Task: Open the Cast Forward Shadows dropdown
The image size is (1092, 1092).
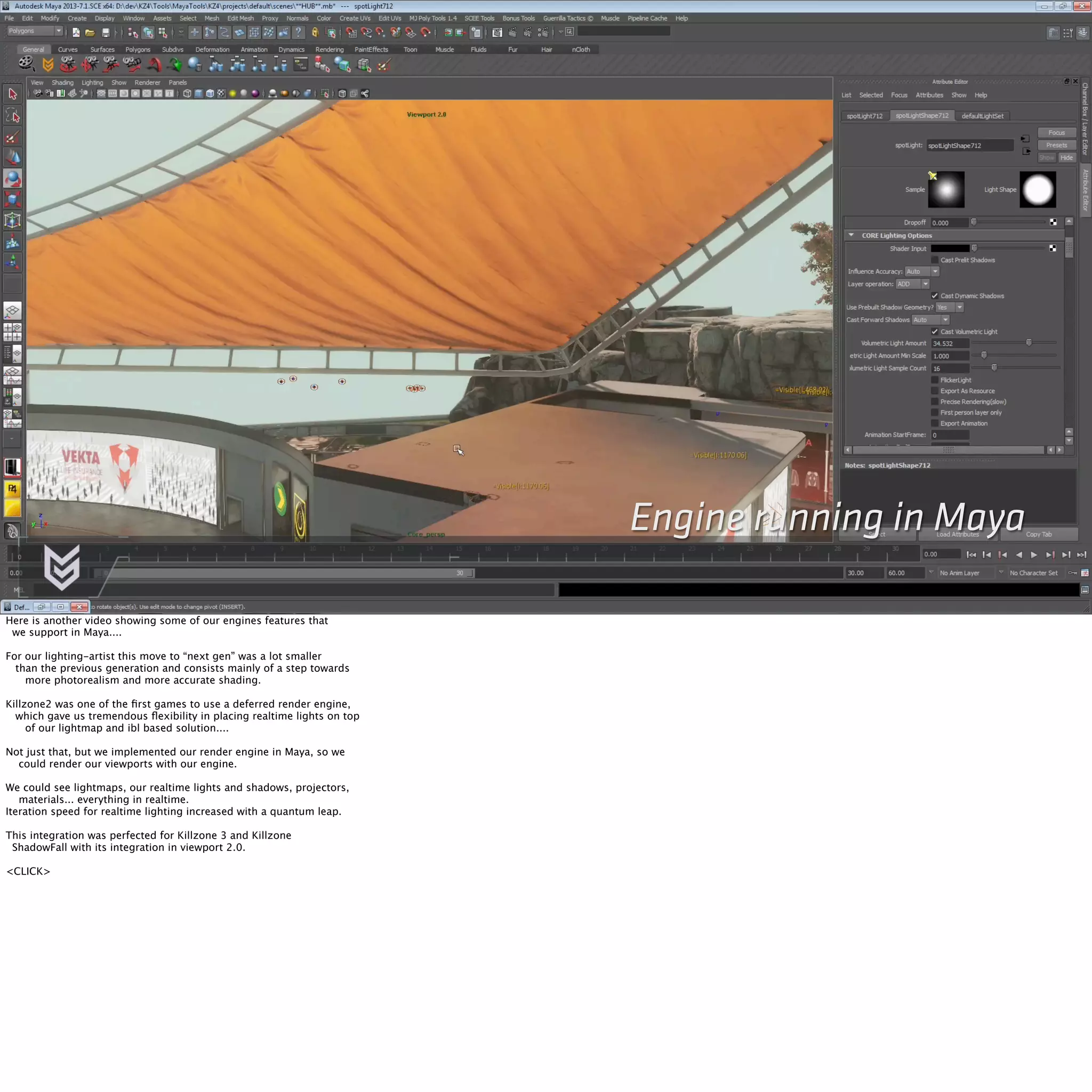Action: click(930, 320)
